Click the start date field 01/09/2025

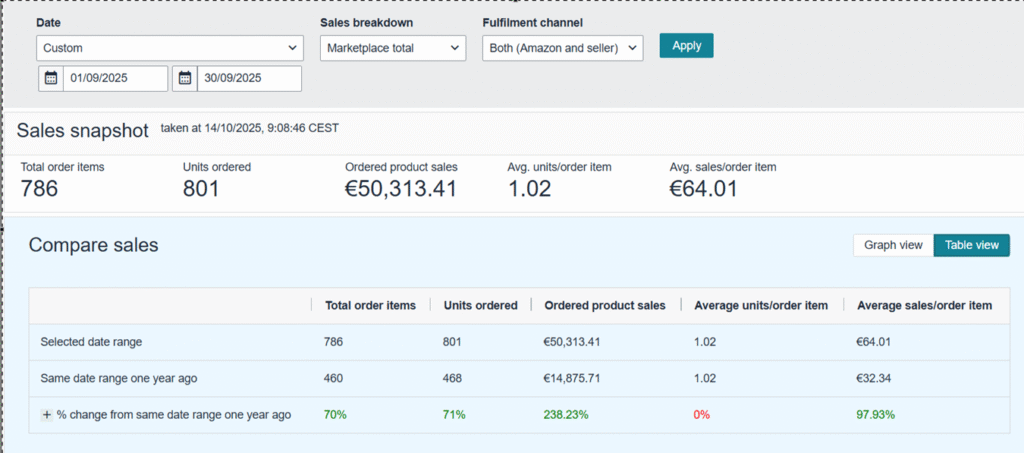115,79
